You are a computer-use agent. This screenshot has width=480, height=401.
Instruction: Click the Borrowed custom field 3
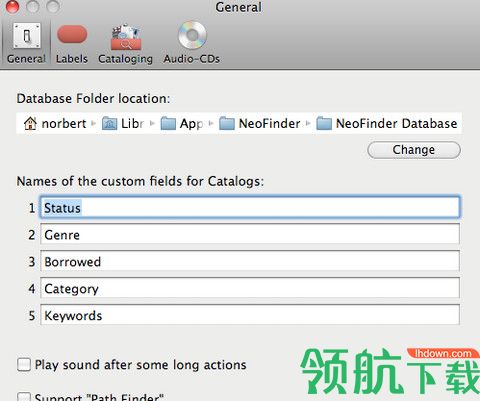[x=250, y=261]
